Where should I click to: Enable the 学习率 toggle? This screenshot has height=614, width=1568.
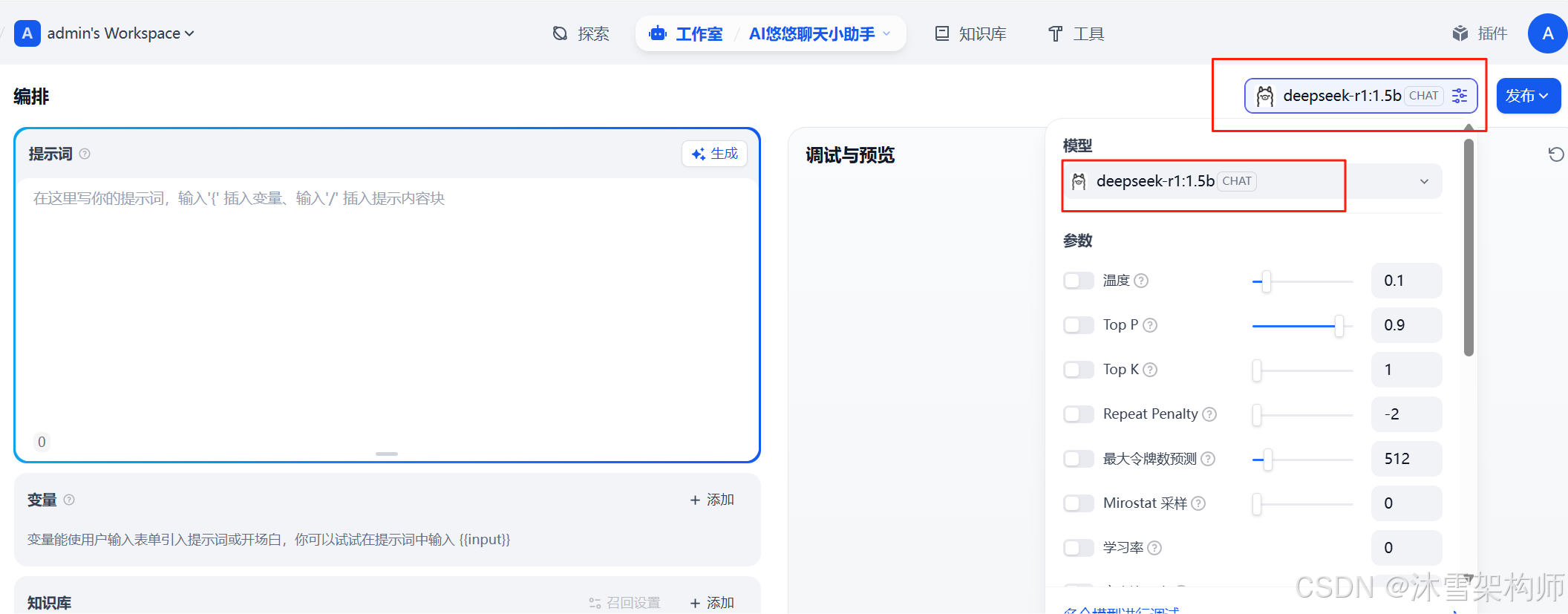1078,548
